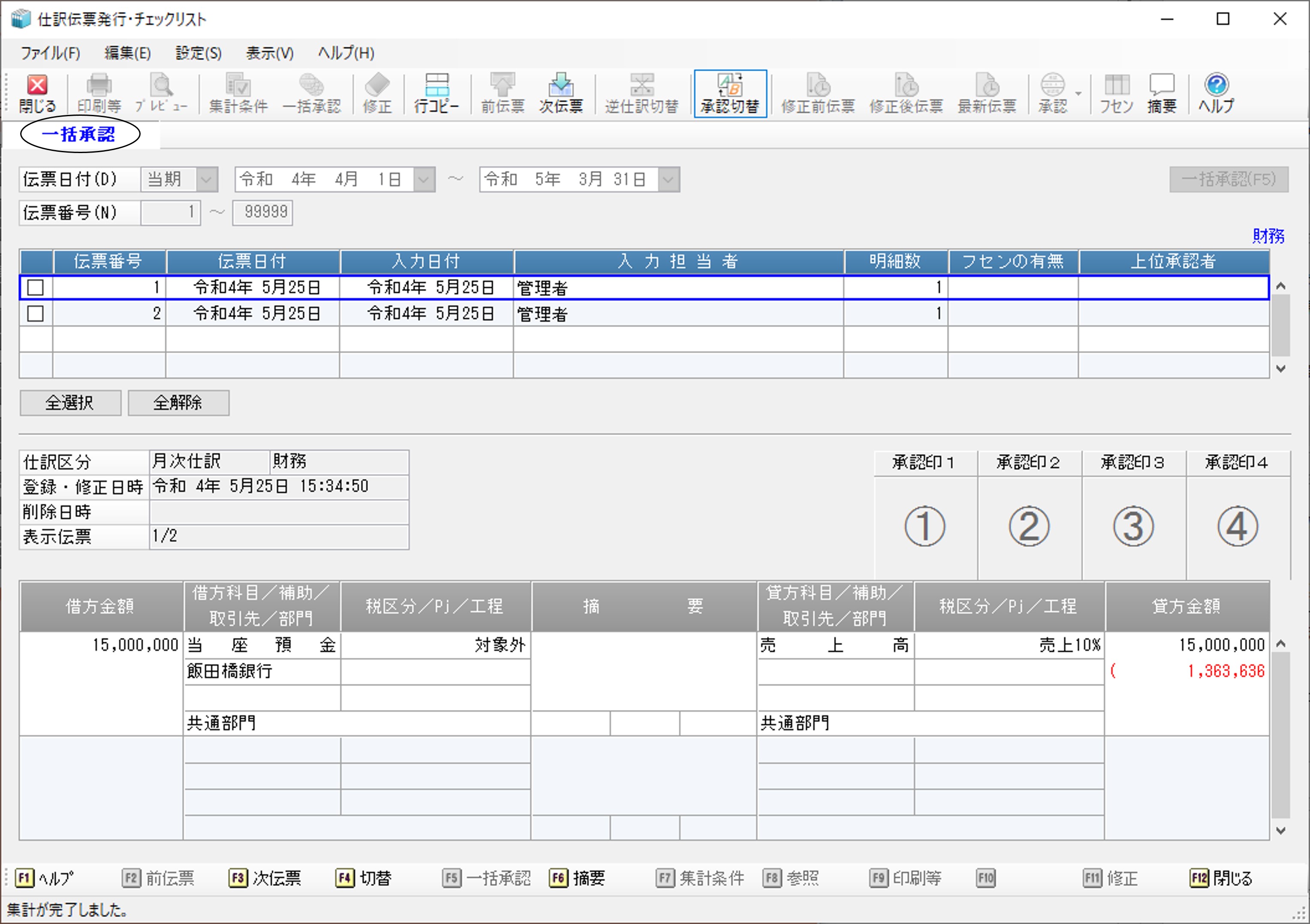The height and width of the screenshot is (924, 1310).
Task: Click the 修正後伝票 toolbar icon
Action: click(x=906, y=93)
